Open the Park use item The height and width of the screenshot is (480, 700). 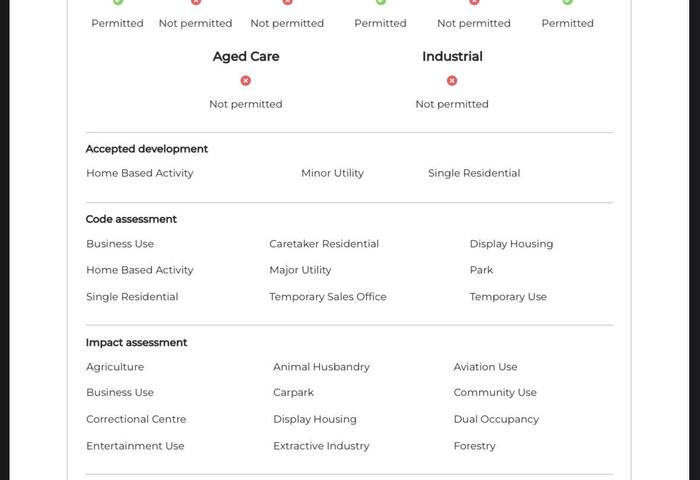tap(481, 270)
